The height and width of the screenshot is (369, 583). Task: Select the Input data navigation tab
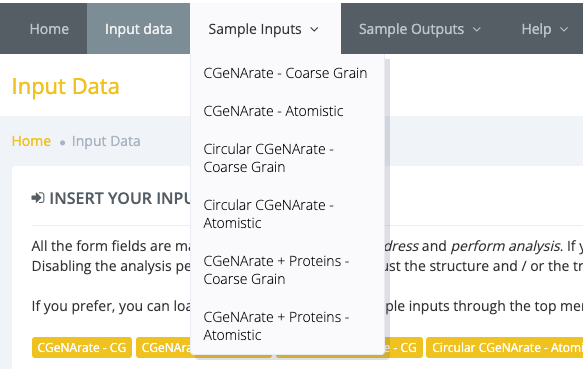pyautogui.click(x=138, y=29)
